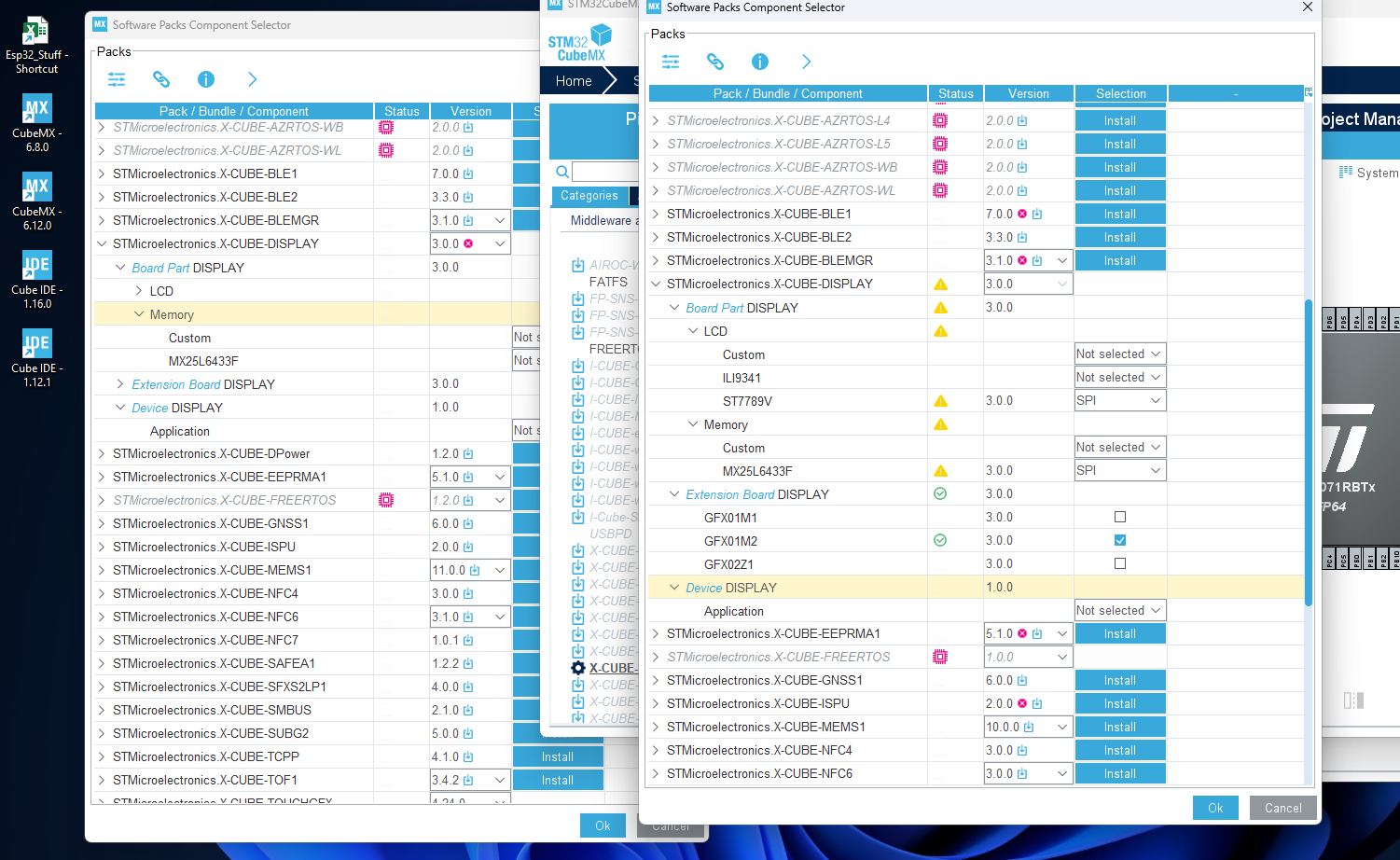Click the warning triangle beside X-CUBE-DISPLAY
This screenshot has width=1400, height=860.
940,284
